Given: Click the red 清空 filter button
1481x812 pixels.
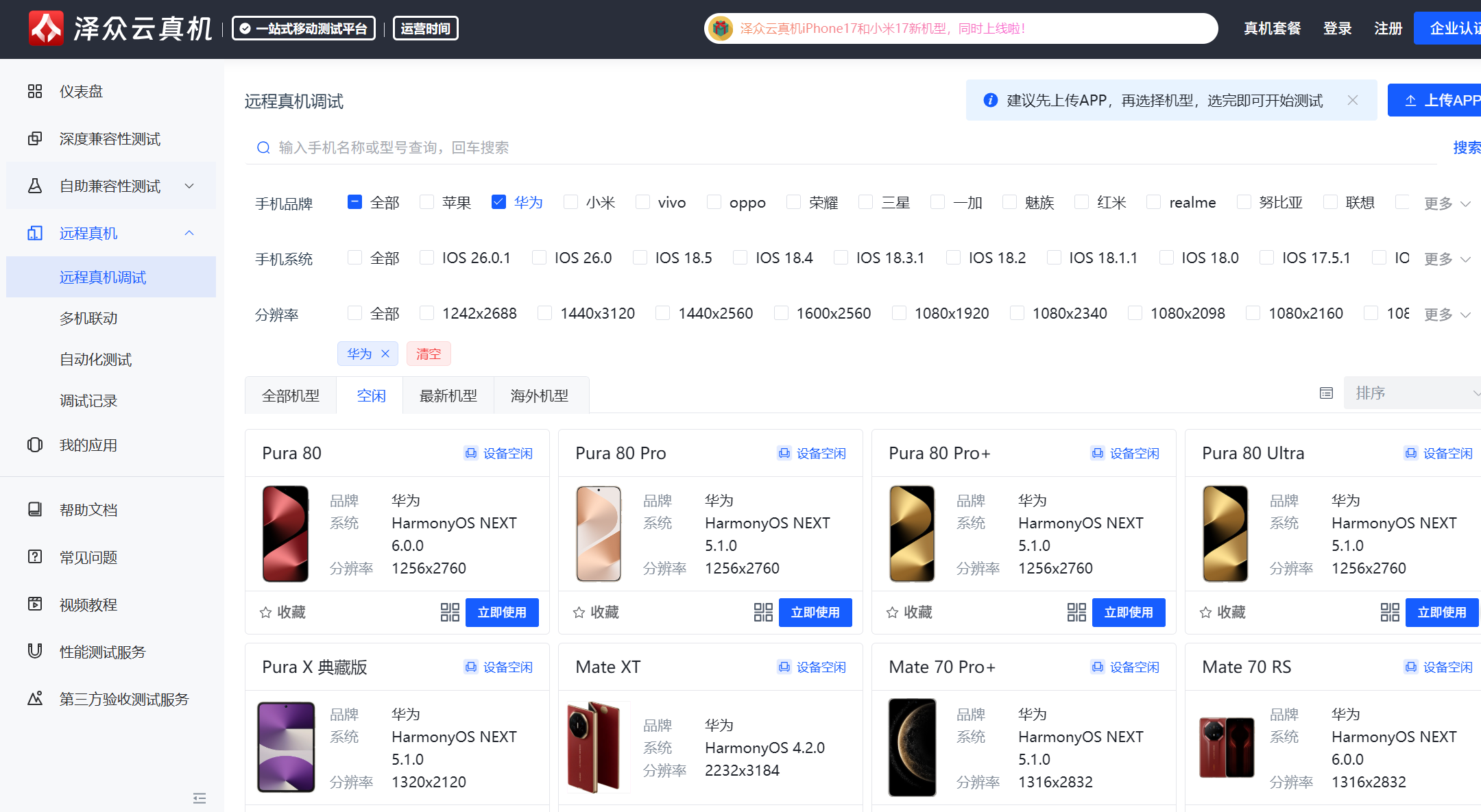Looking at the screenshot, I should click(429, 354).
